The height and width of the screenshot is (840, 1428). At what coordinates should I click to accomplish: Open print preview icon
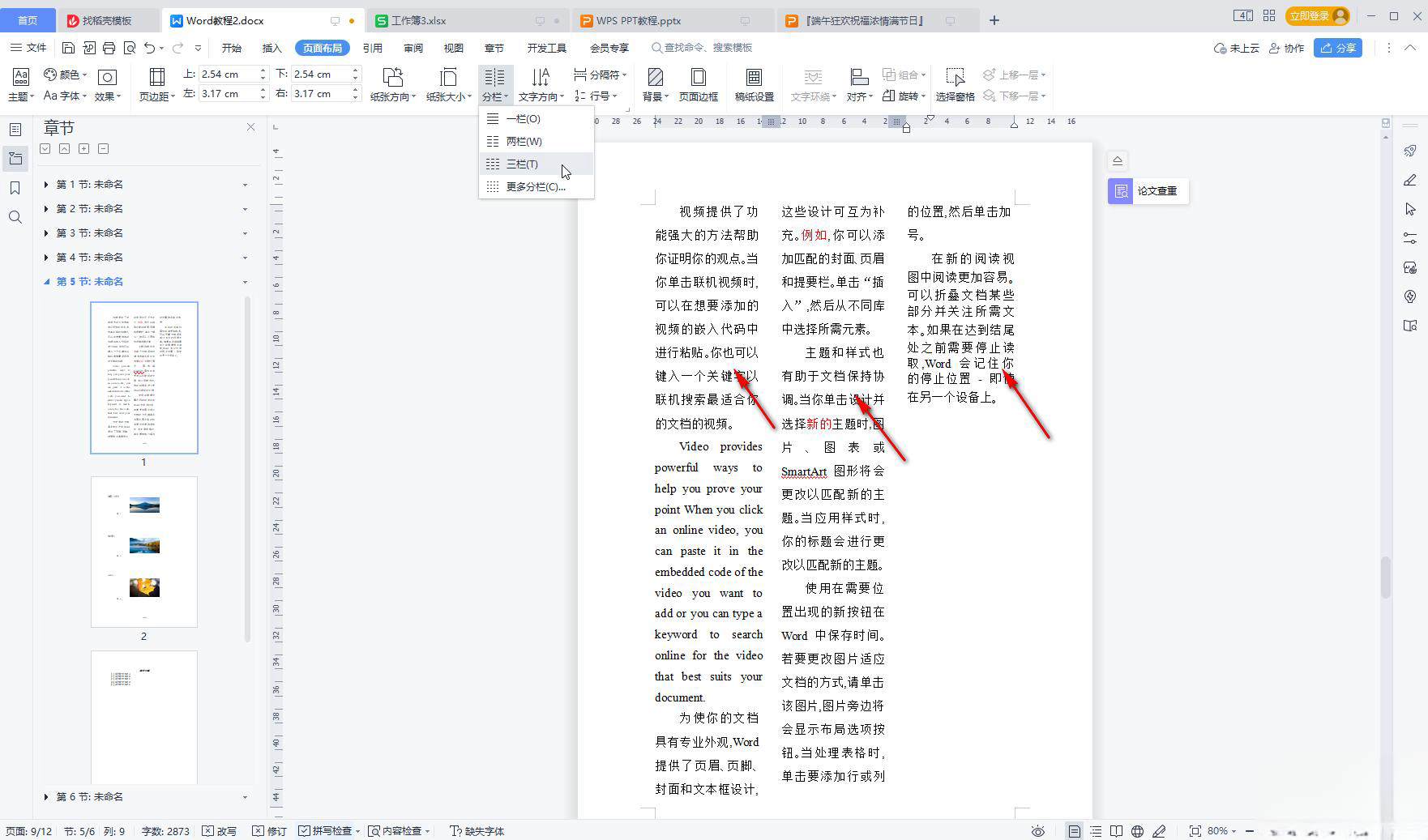(130, 48)
